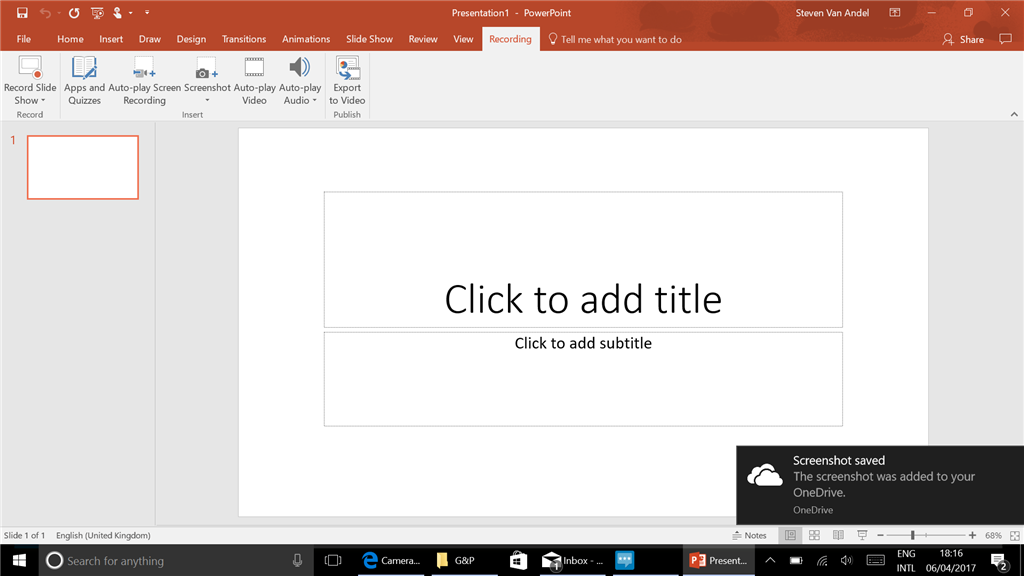The width and height of the screenshot is (1024, 576).
Task: Switch to Normal view
Action: [x=790, y=536]
